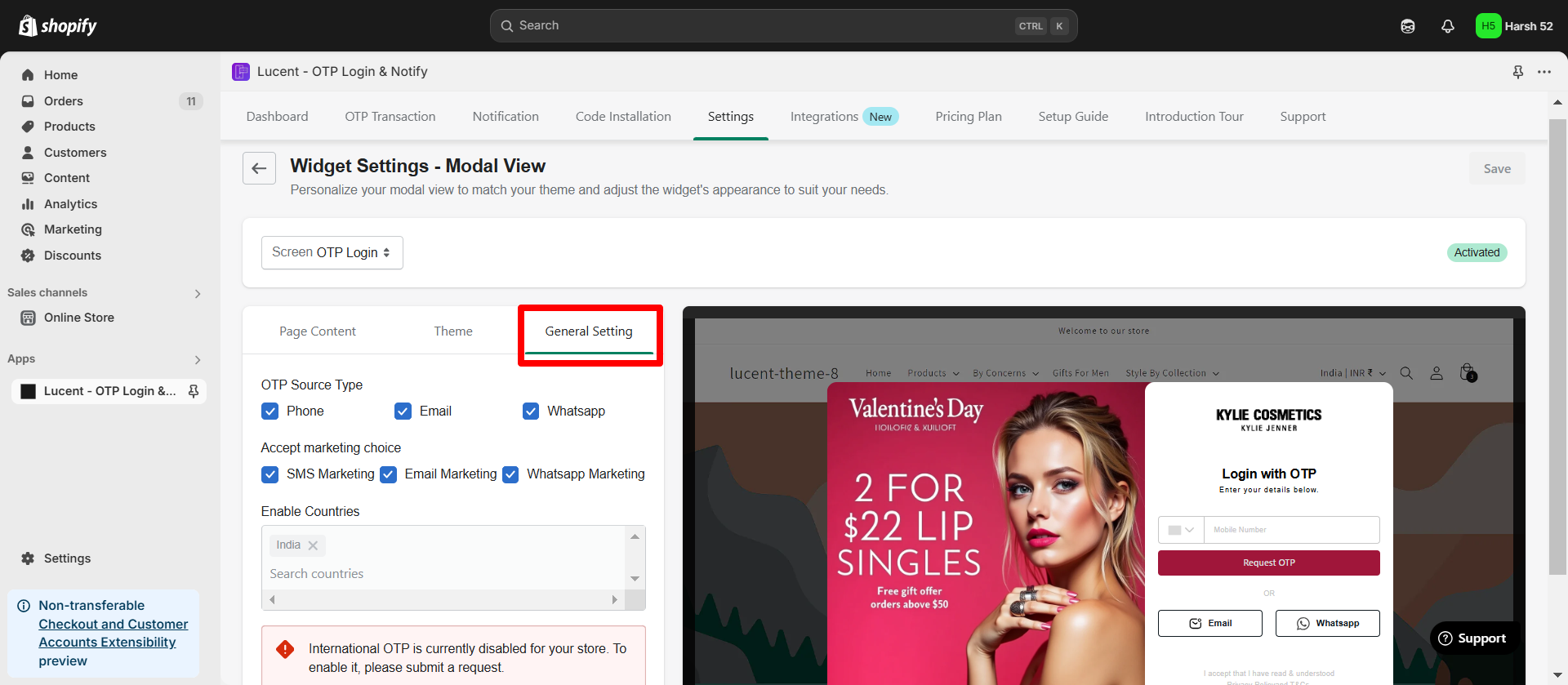1568x685 pixels.
Task: Go to Home in sidebar
Action: 60,75
